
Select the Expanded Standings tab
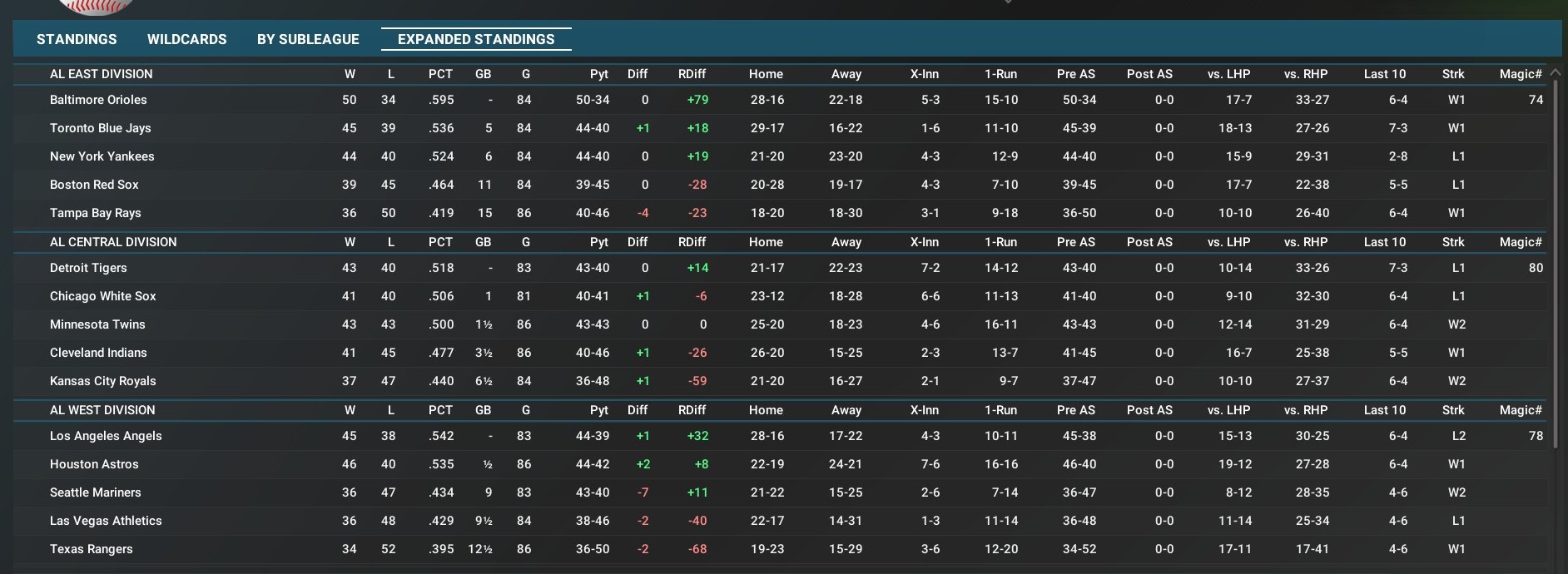(x=475, y=39)
